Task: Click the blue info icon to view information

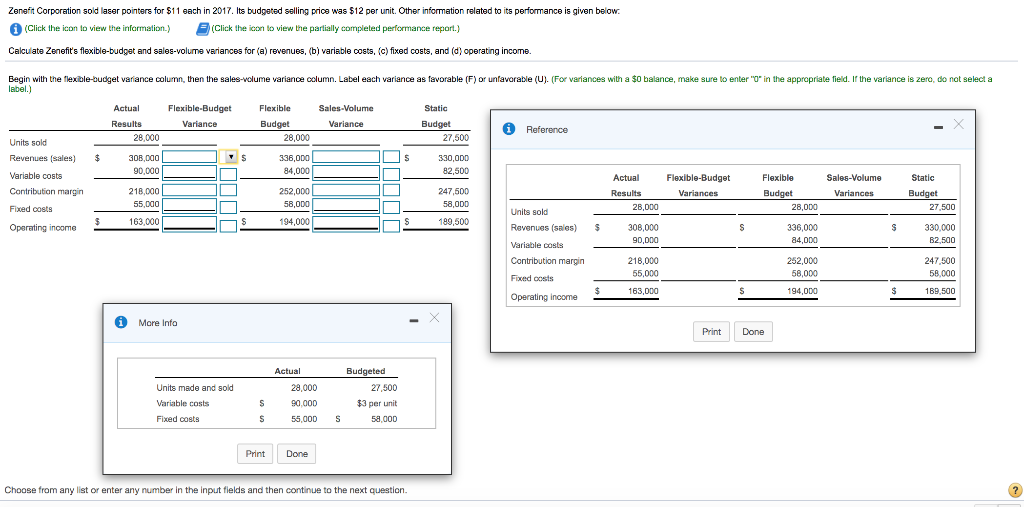Action: 15,29
